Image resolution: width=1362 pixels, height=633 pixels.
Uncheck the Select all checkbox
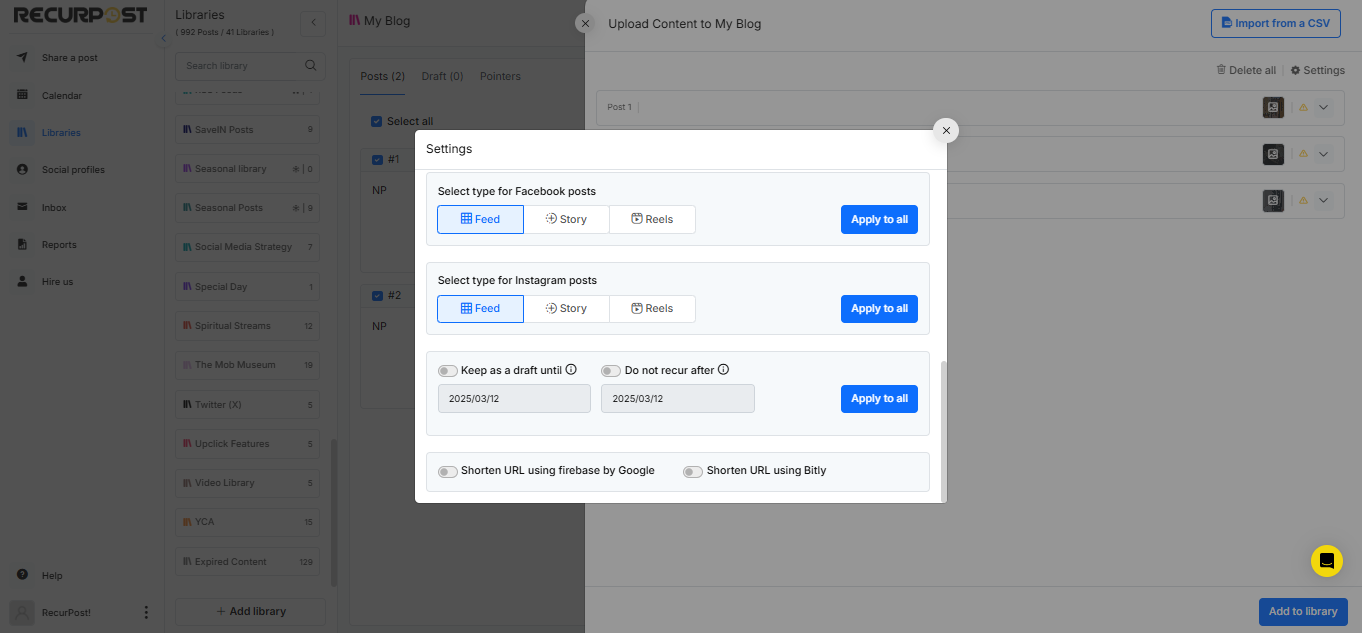pyautogui.click(x=376, y=121)
